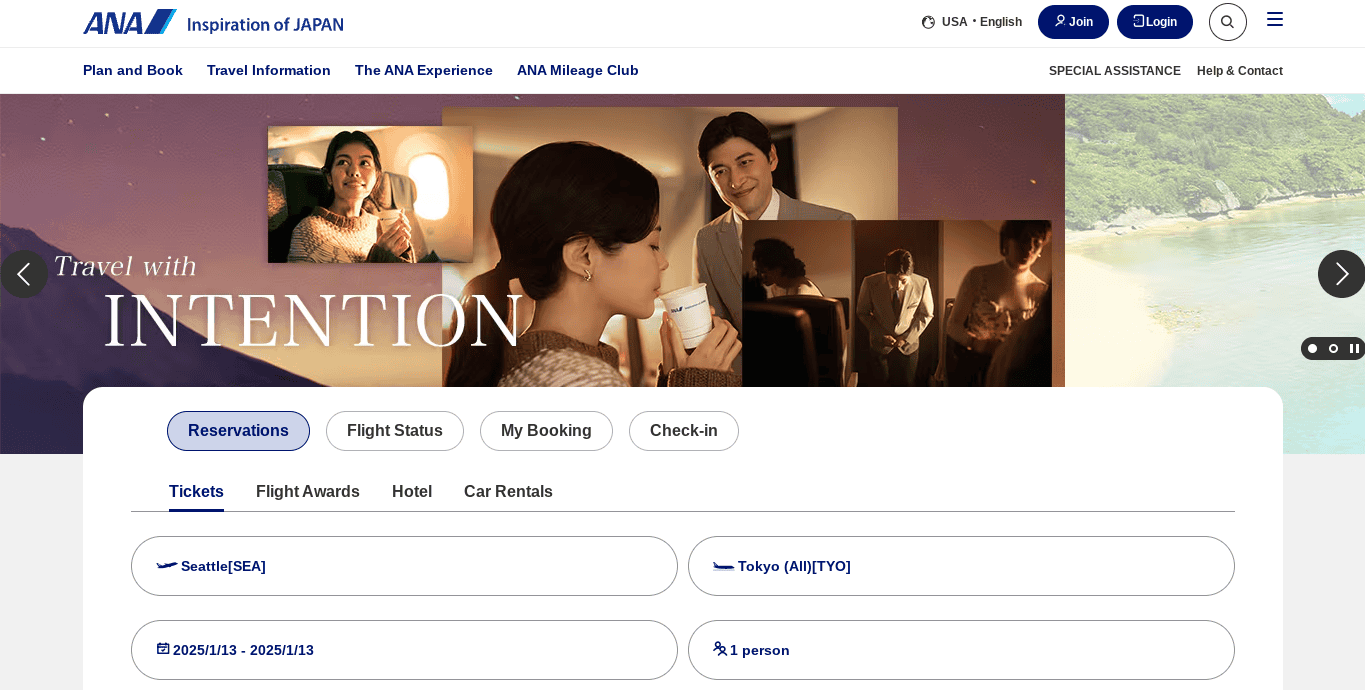Click the globe region icon

(928, 22)
